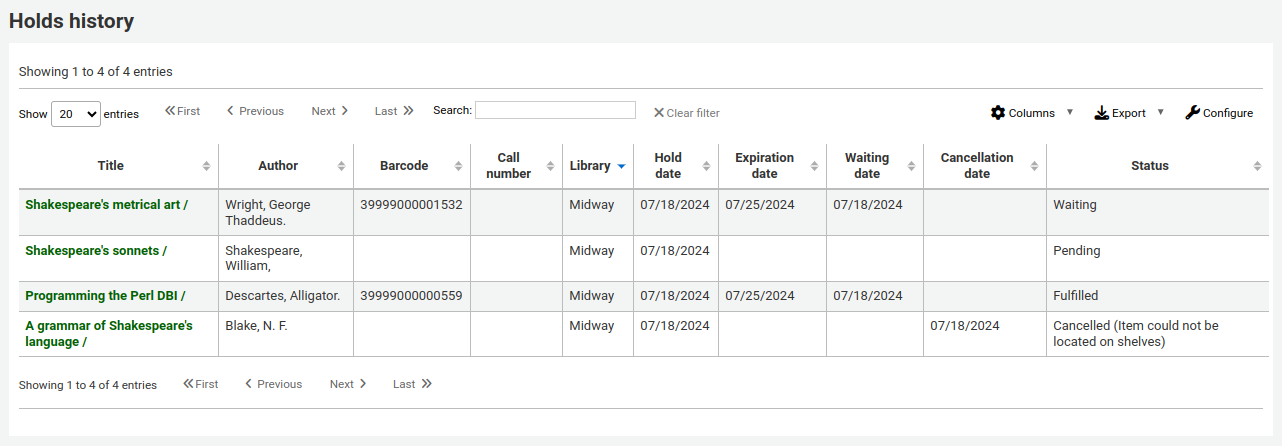Expand the Export dropdown arrow
Image resolution: width=1282 pixels, height=446 pixels.
click(x=1161, y=112)
